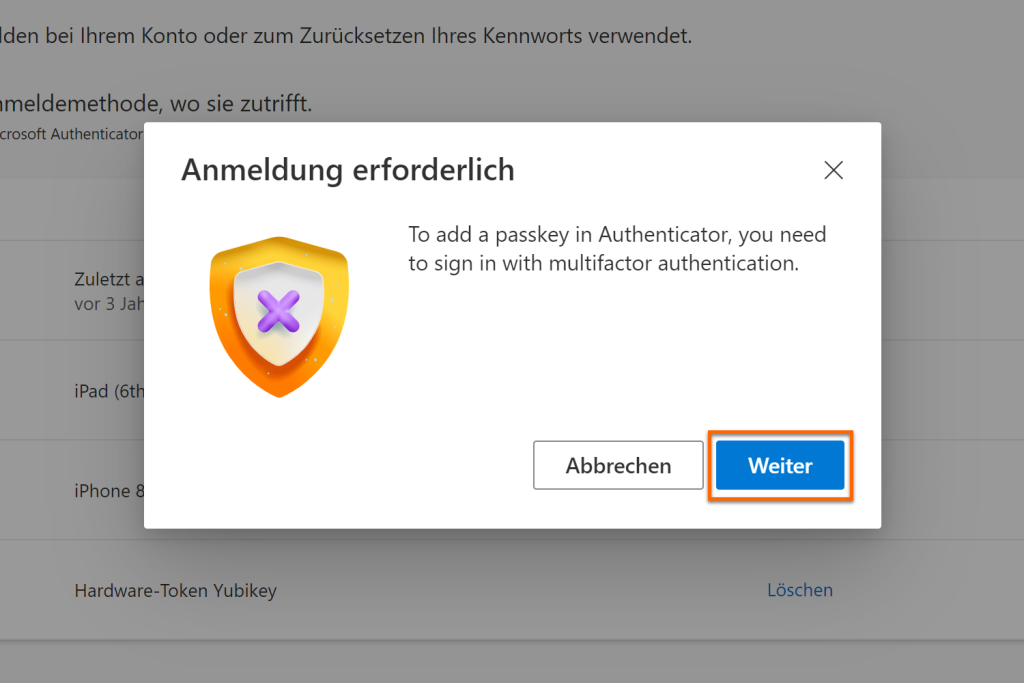Screen dimensions: 1024x683
Task: Click the vor 3 Jahren timestamp text
Action: (103, 303)
